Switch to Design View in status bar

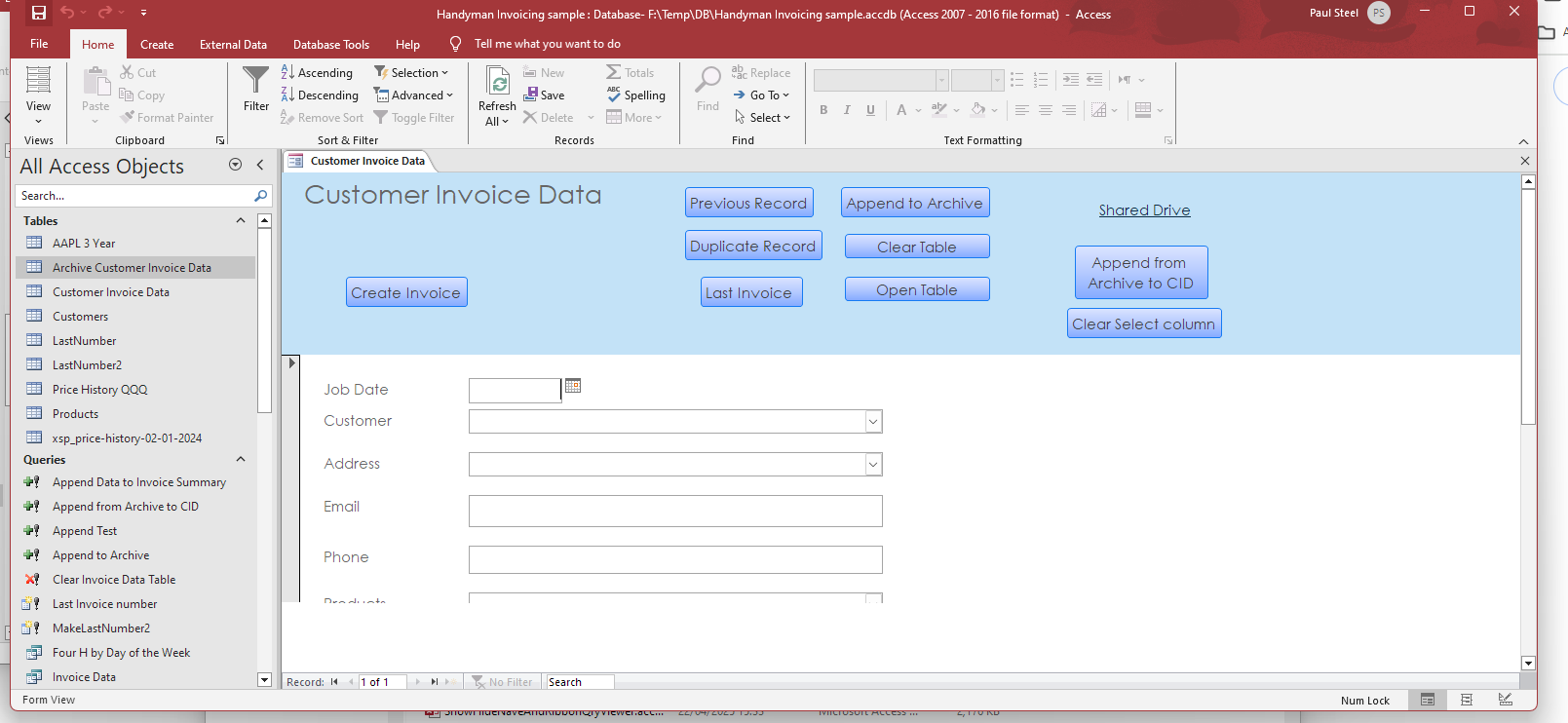click(x=1506, y=700)
